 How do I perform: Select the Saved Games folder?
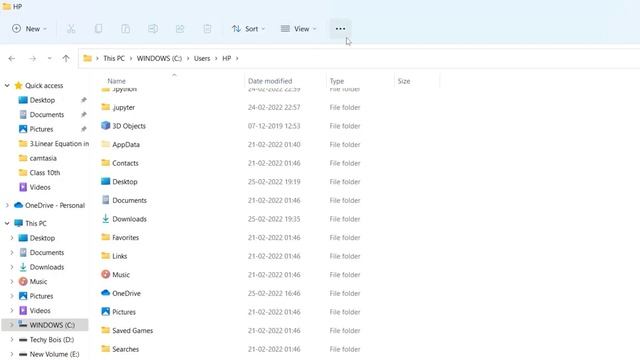[x=132, y=331]
